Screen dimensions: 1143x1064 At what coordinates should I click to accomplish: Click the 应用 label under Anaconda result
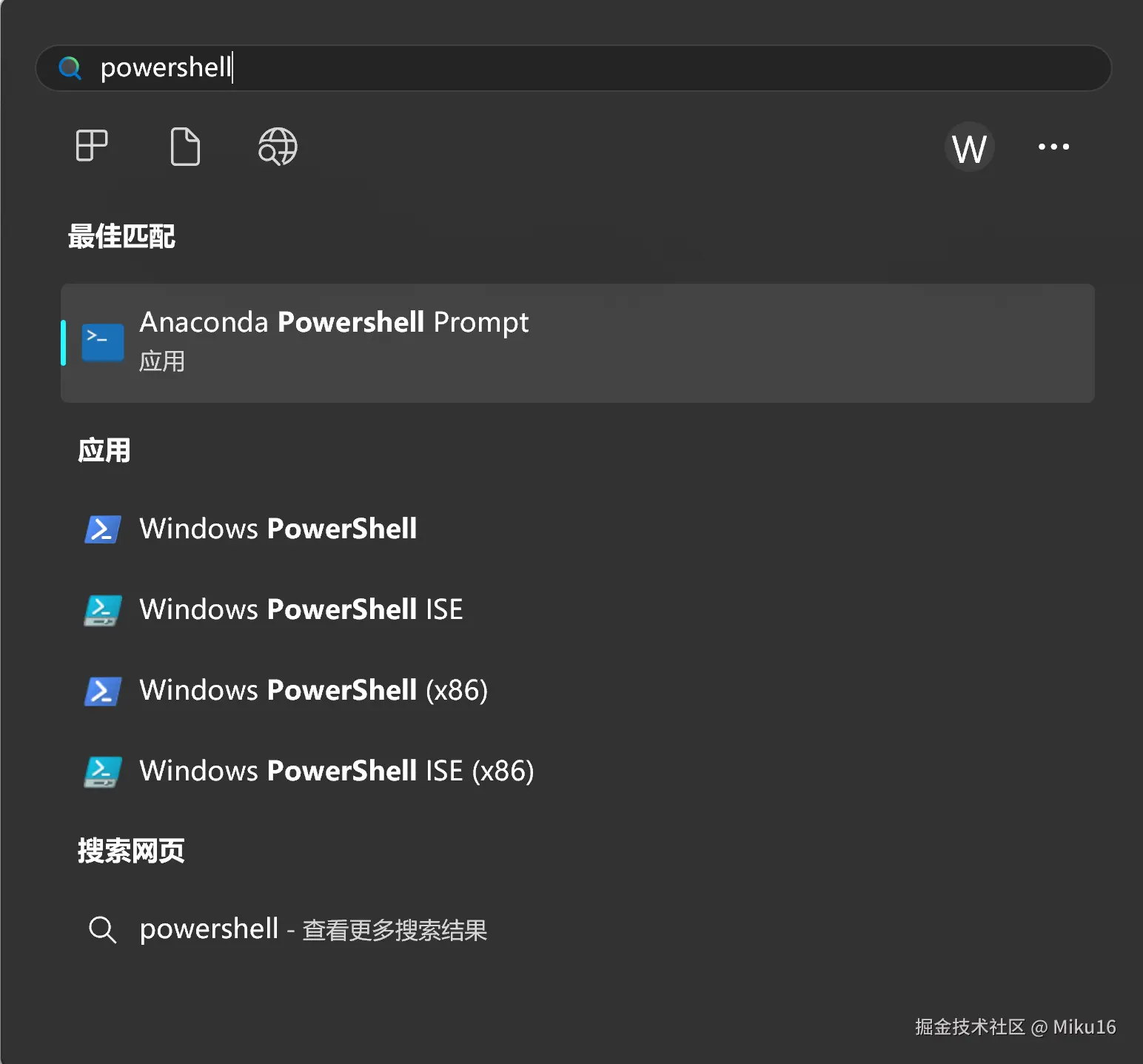(x=162, y=362)
